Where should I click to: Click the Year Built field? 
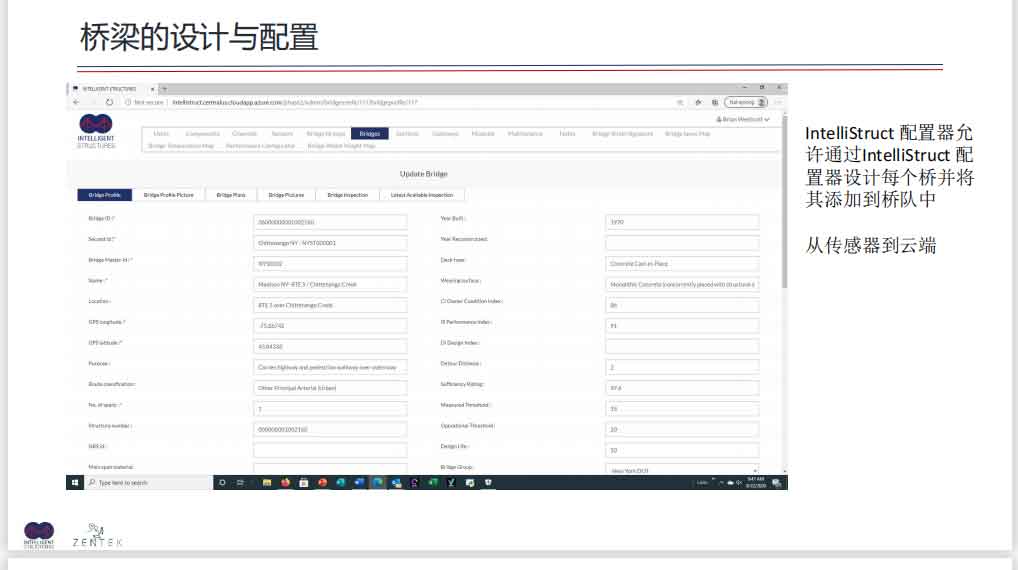(x=682, y=222)
